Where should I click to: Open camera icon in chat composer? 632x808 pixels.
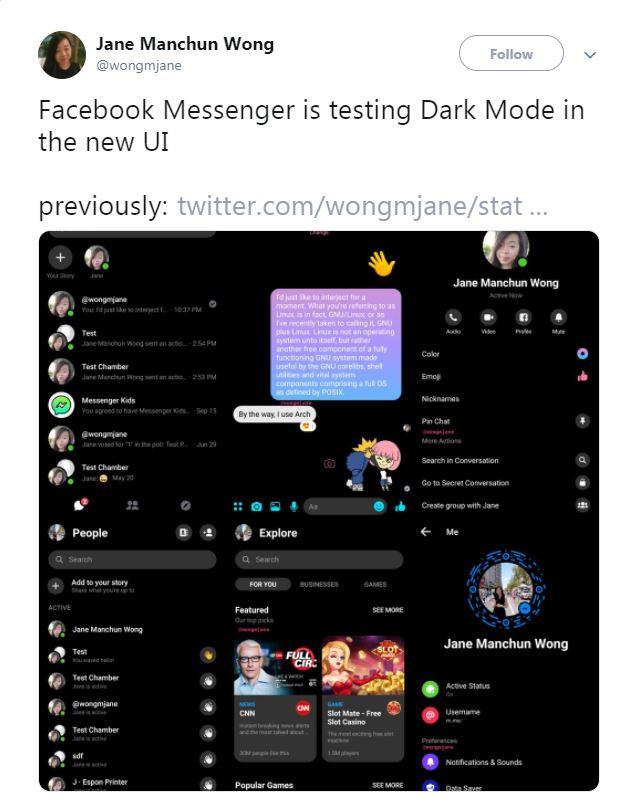256,507
